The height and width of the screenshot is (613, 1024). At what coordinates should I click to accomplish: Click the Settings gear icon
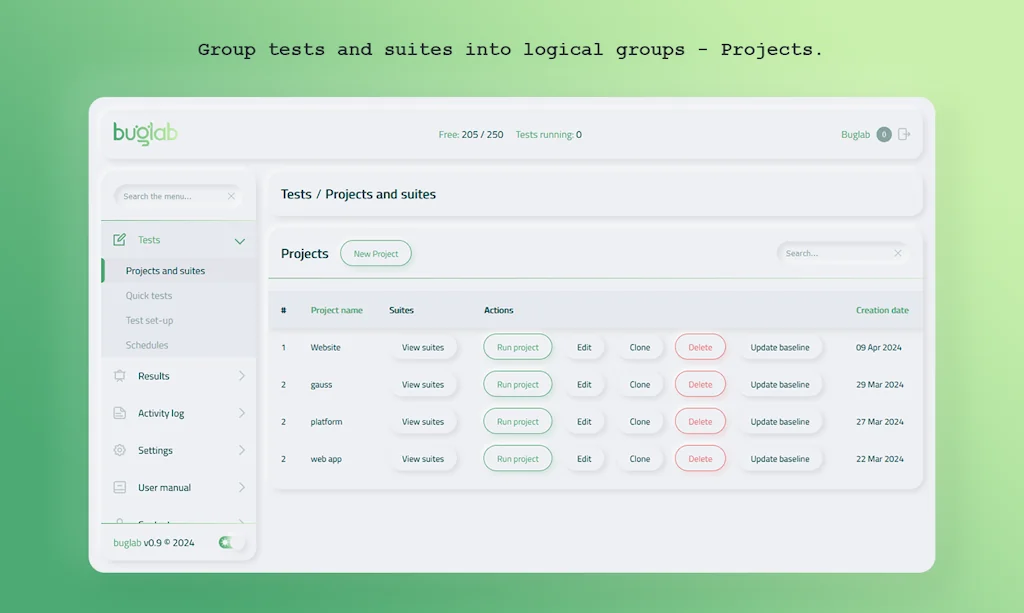(x=120, y=450)
